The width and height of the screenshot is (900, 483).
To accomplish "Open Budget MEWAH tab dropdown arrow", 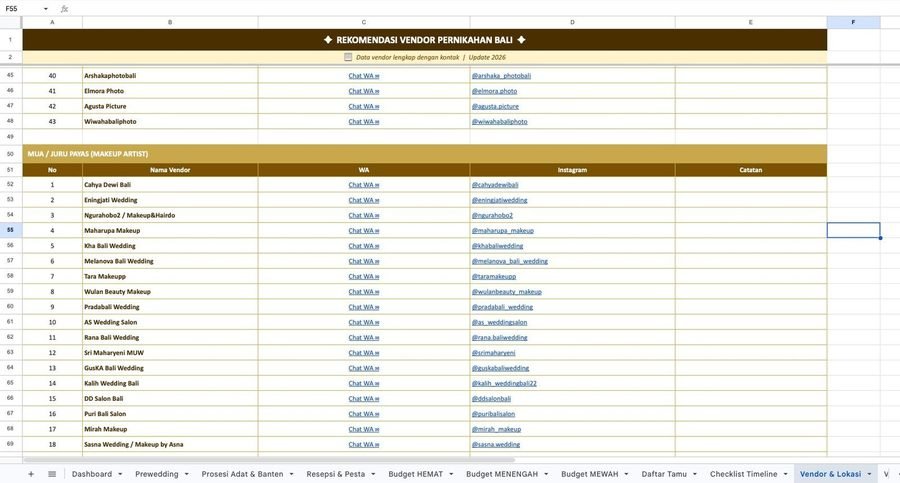I will click(626, 474).
